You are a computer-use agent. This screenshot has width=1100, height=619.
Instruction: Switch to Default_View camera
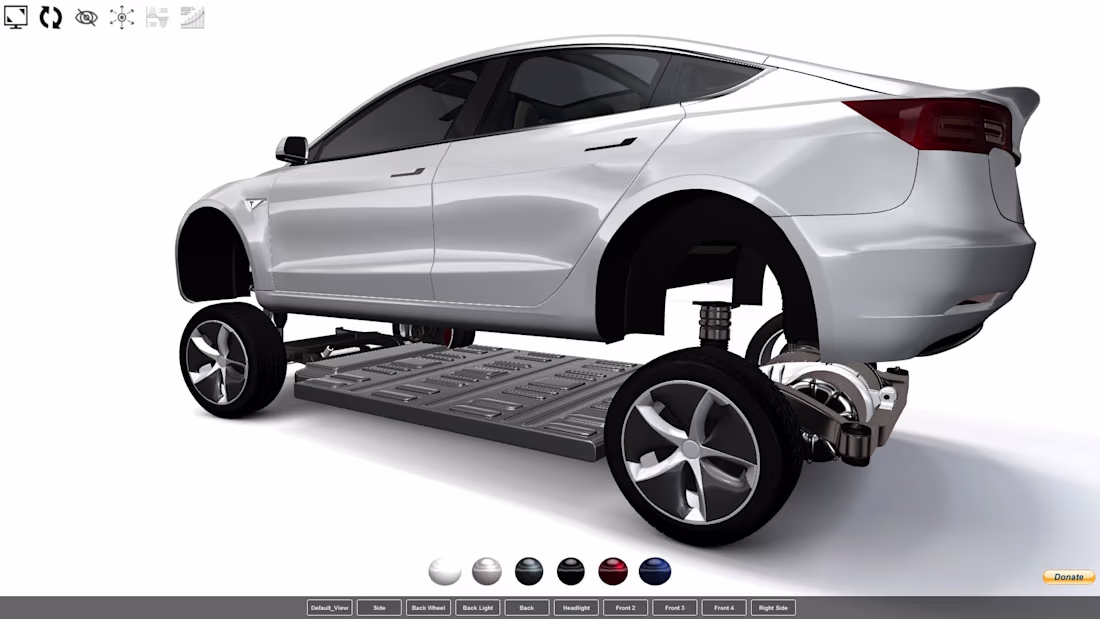point(330,608)
